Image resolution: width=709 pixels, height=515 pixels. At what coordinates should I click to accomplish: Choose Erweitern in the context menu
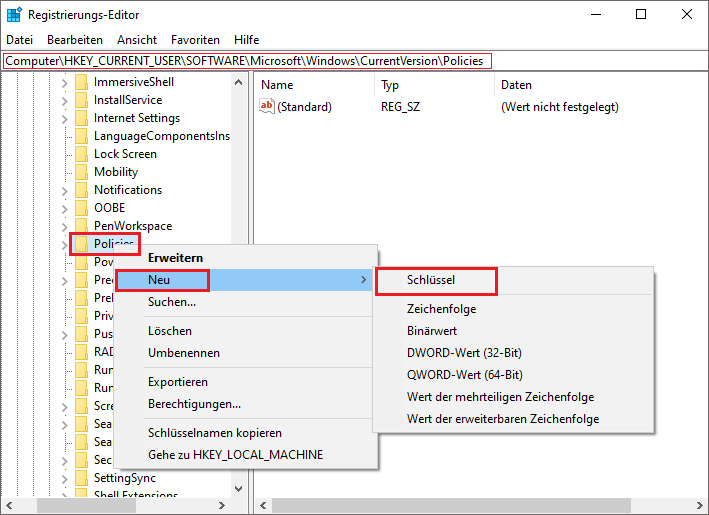tap(246, 258)
